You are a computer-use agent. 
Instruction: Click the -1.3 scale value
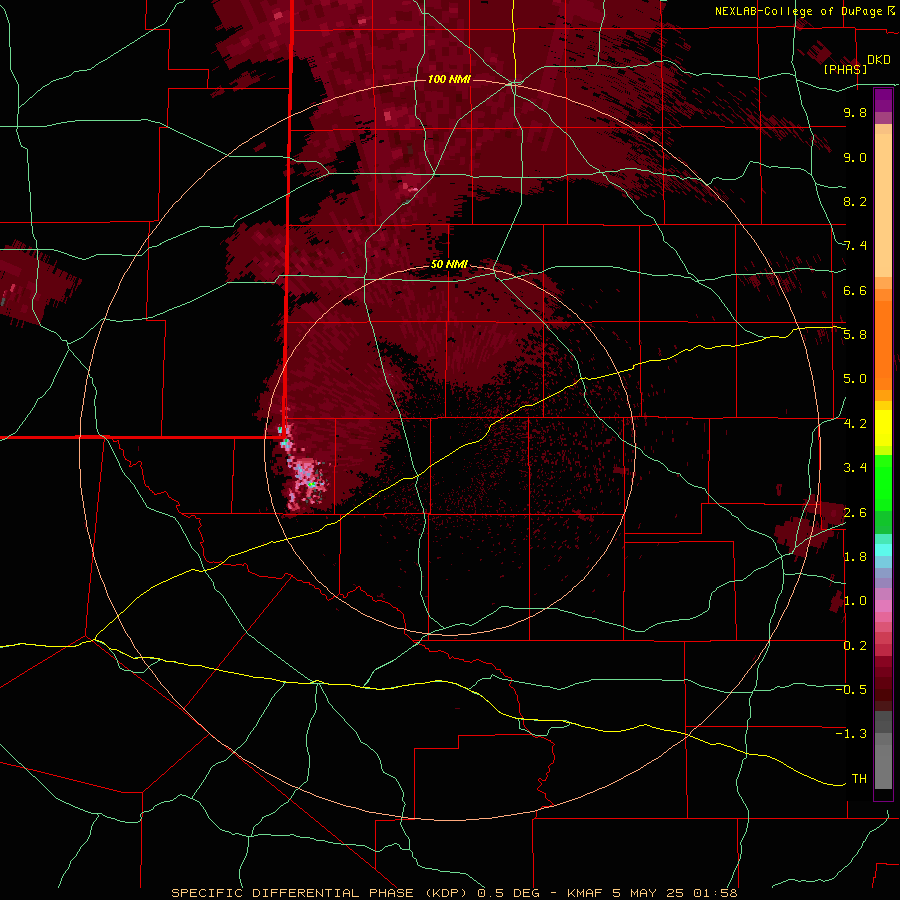(x=851, y=734)
